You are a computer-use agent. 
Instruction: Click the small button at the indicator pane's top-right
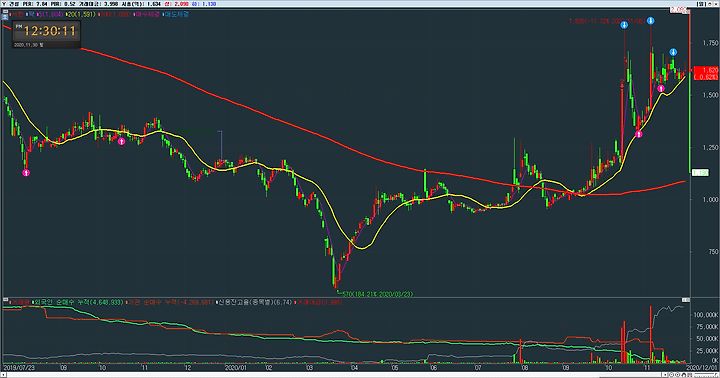coord(686,300)
